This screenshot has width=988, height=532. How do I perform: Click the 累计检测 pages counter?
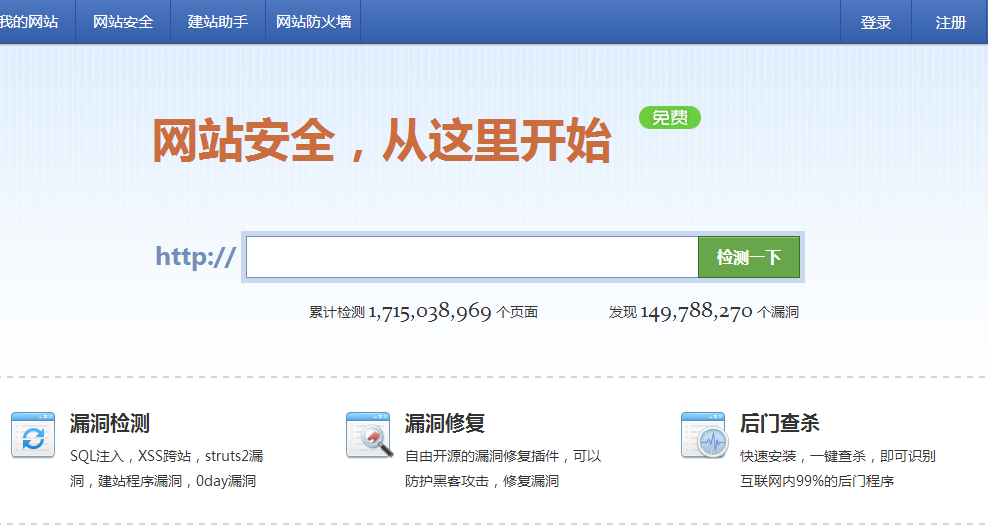click(423, 312)
